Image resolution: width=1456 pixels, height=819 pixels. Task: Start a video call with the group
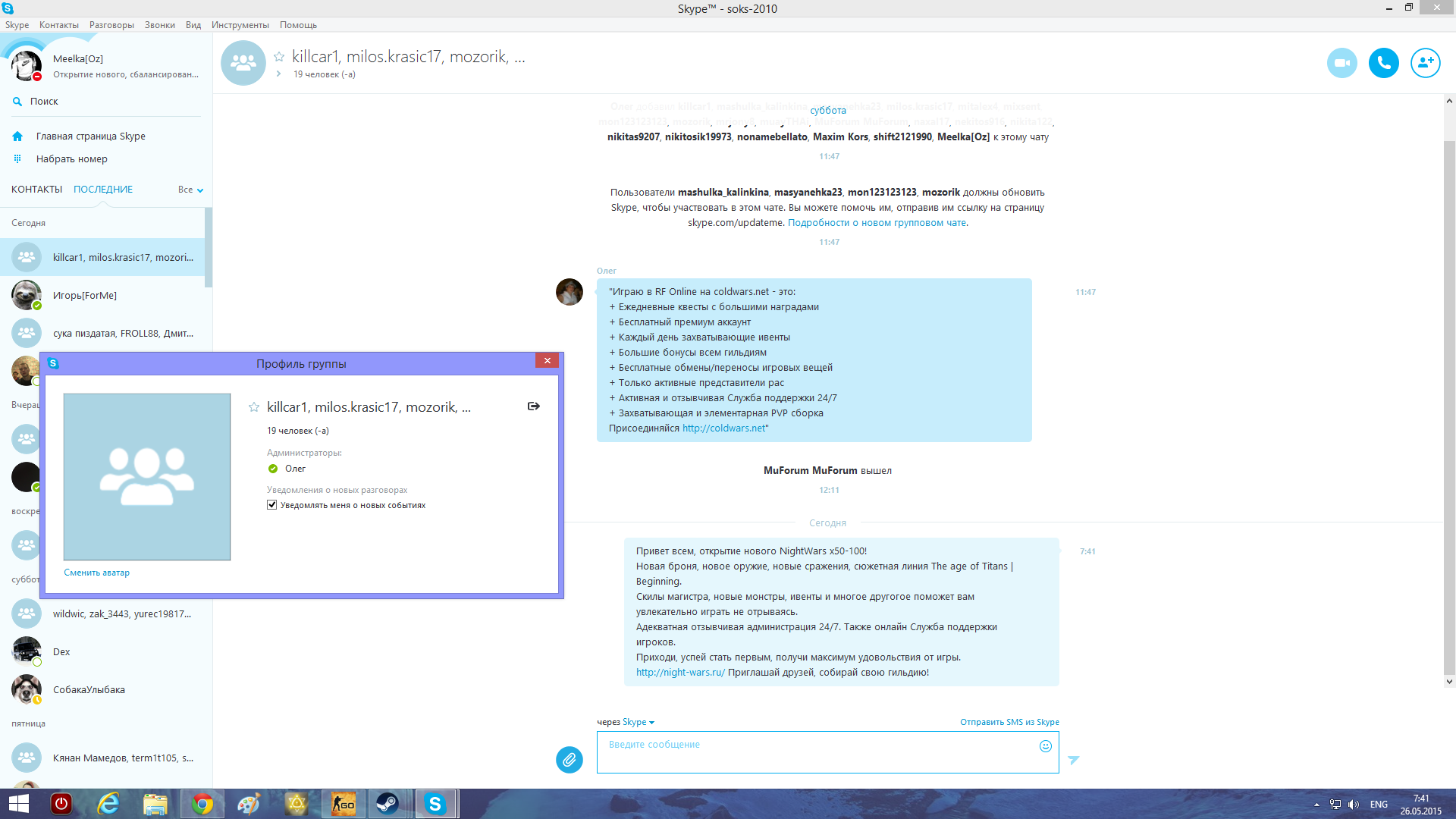(x=1341, y=63)
